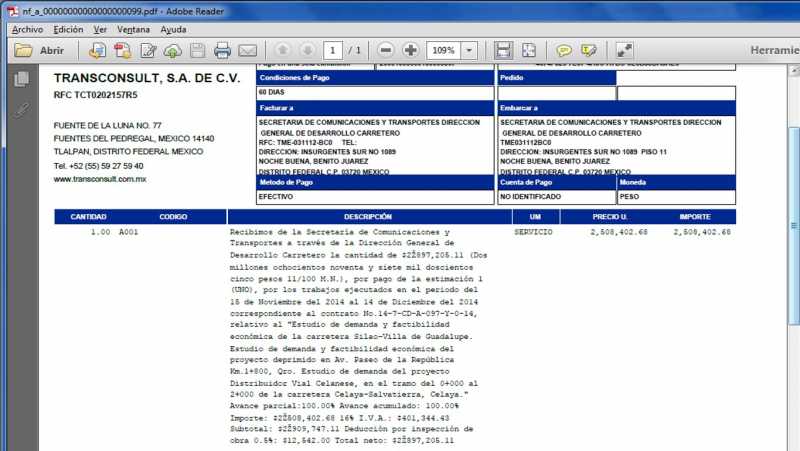Switch to read mode icon
Image resolution: width=800 pixels, height=451 pixels.
624,50
